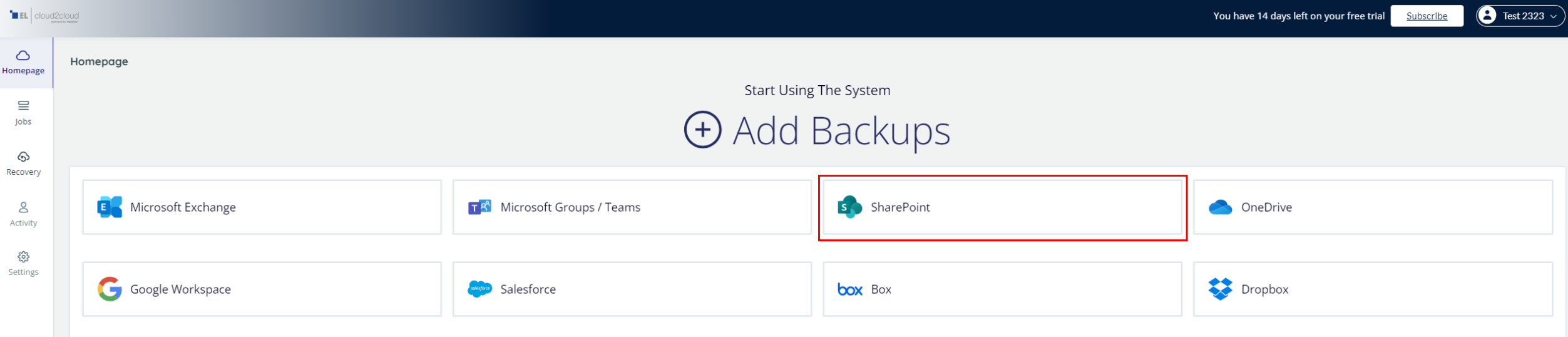This screenshot has width=1568, height=337.
Task: Click the Add Backups heading
Action: (x=841, y=131)
